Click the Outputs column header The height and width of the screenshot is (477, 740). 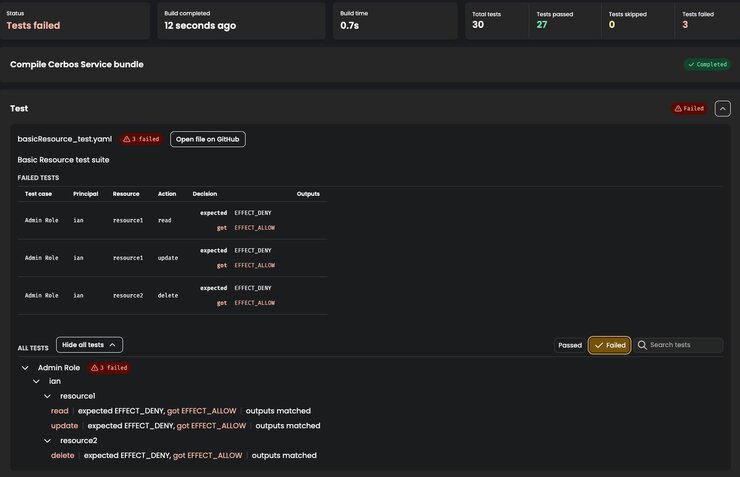[308, 194]
